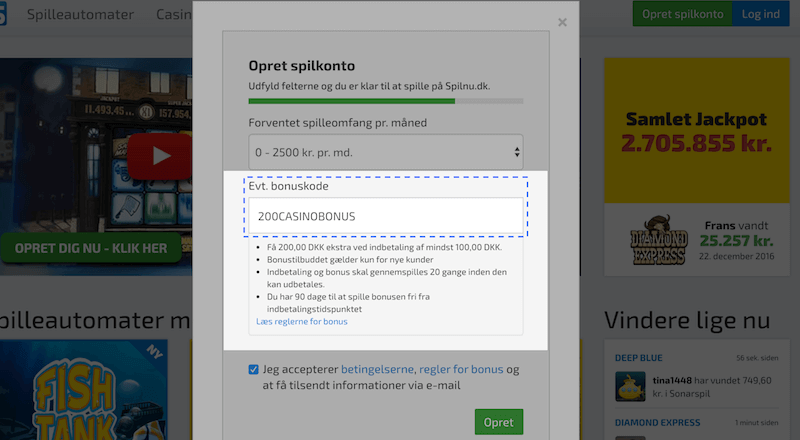Click the site logo in top-left corner
Viewport: 800px width, 440px height.
click(x=3, y=15)
